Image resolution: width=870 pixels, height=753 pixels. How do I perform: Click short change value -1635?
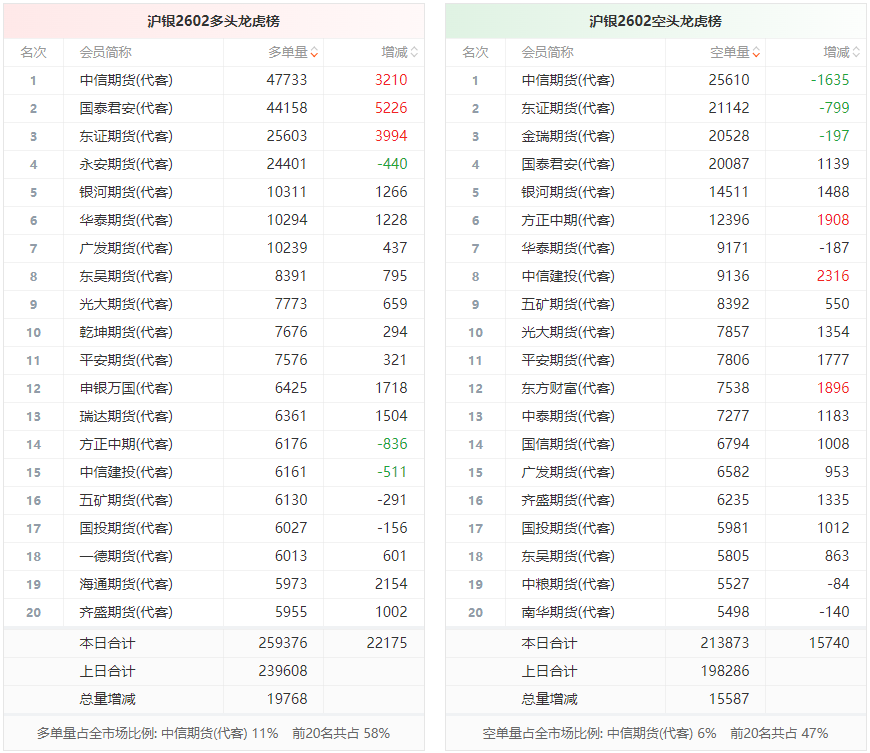pos(830,80)
